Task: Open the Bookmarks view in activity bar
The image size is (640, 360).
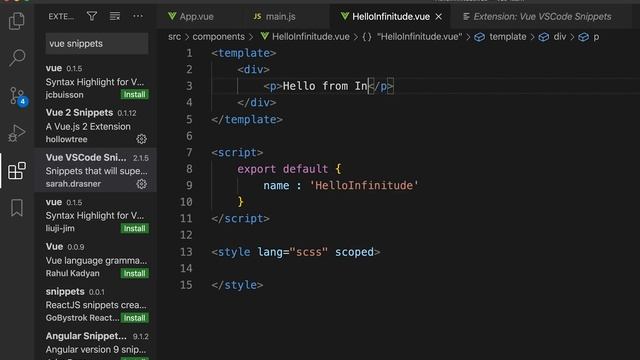Action: 17,208
